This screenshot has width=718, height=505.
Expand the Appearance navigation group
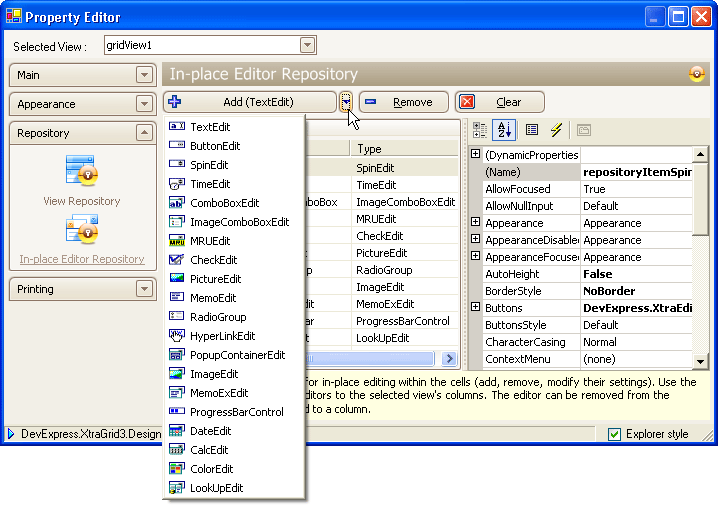(144, 104)
